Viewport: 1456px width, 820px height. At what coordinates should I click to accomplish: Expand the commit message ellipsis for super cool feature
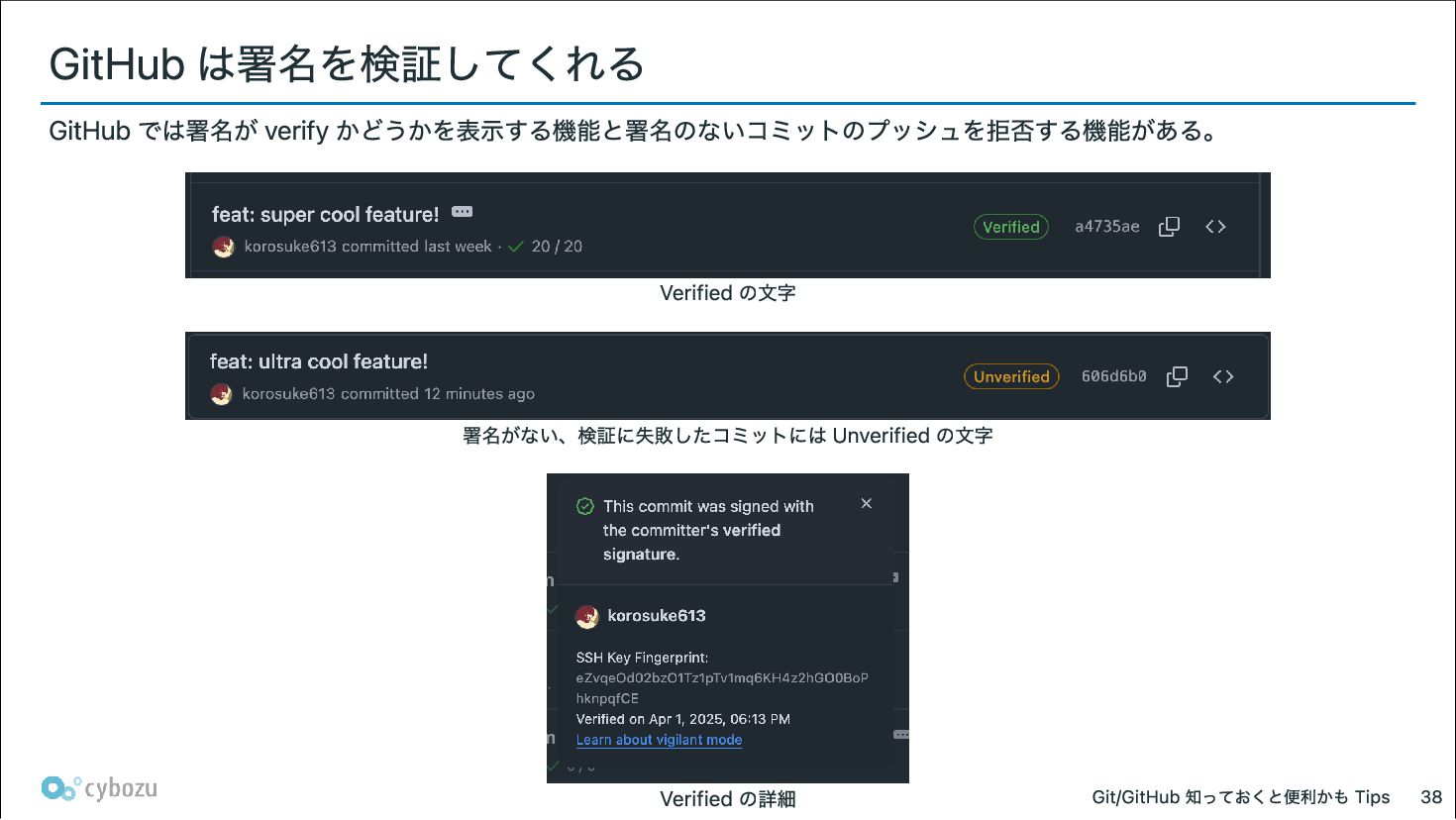click(463, 212)
